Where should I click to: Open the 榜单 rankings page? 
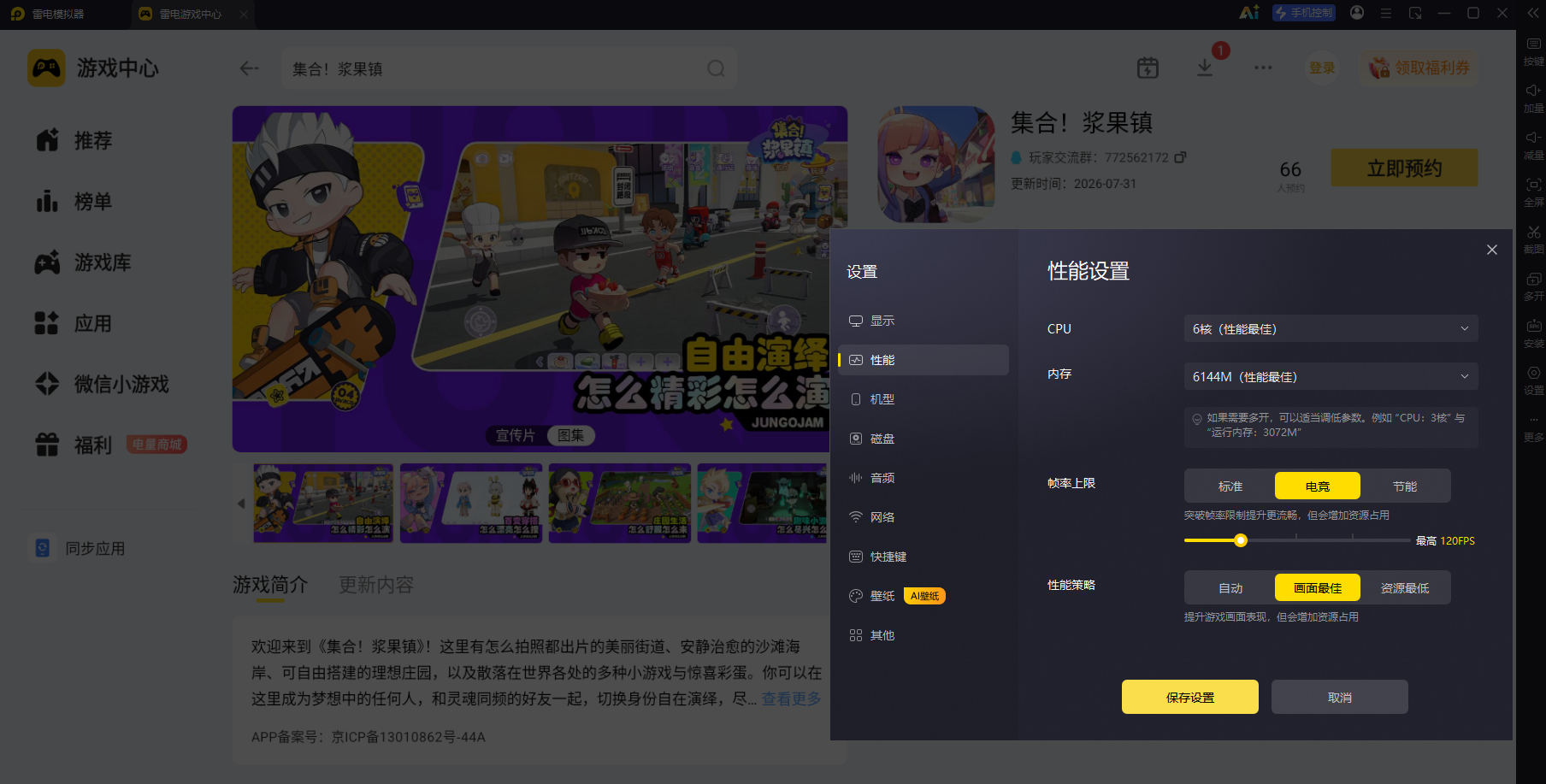[x=74, y=202]
